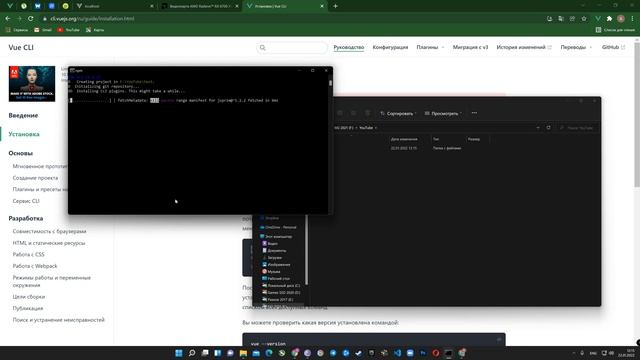Open the Chrome profile avatar

point(621,19)
